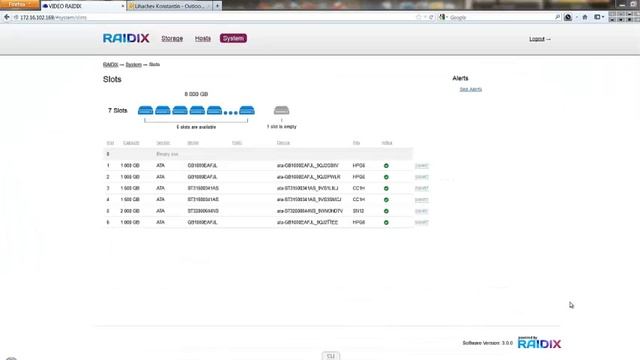Screen dimensions: 640x360
Task: Click the Logout link
Action: click(537, 39)
